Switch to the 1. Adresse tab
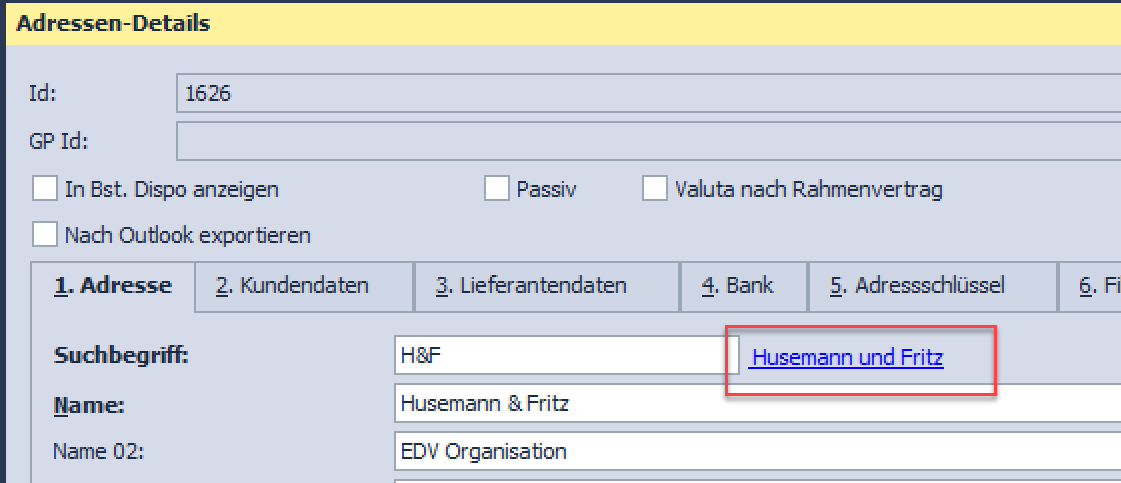Image resolution: width=1121 pixels, height=483 pixels. tap(112, 286)
